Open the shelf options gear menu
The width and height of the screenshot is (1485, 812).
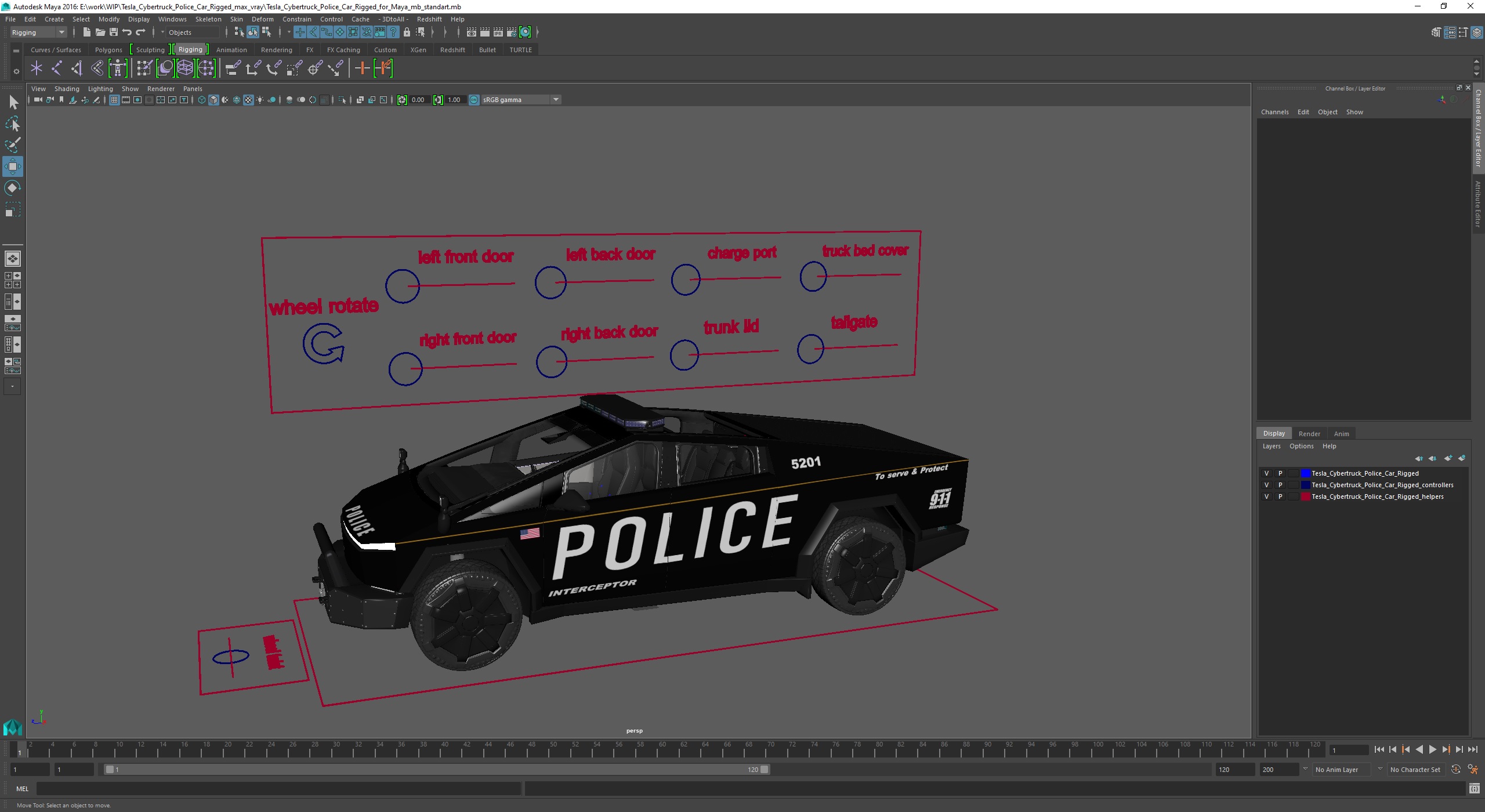point(16,71)
